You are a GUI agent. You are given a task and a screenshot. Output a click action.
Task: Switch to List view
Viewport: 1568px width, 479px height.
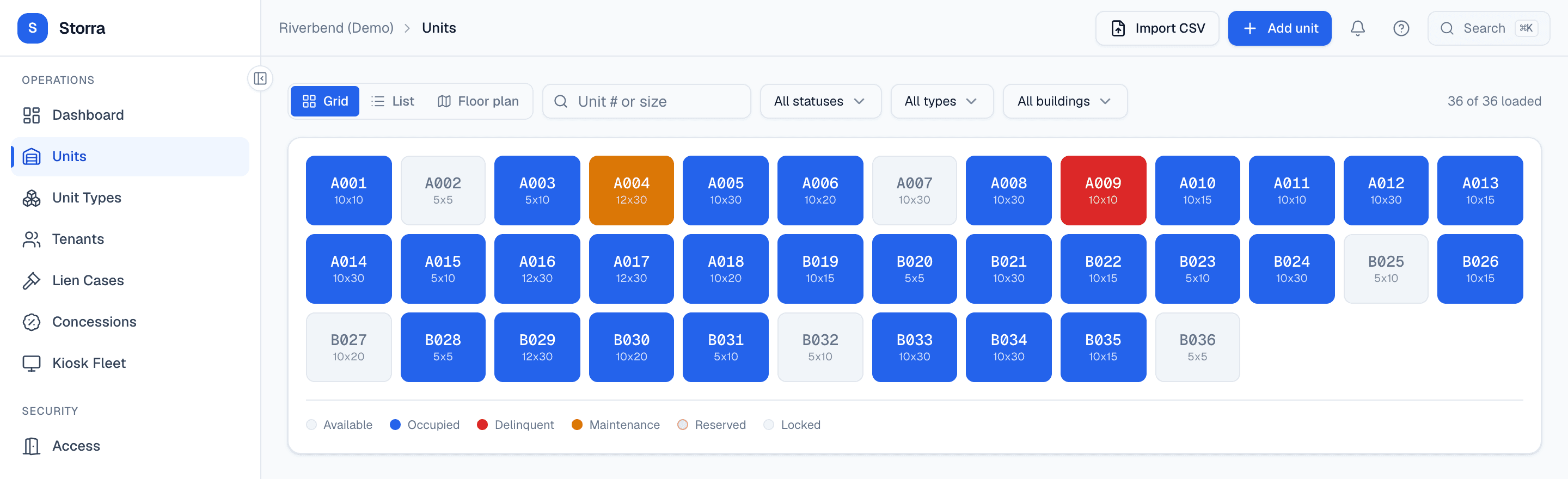click(x=393, y=101)
